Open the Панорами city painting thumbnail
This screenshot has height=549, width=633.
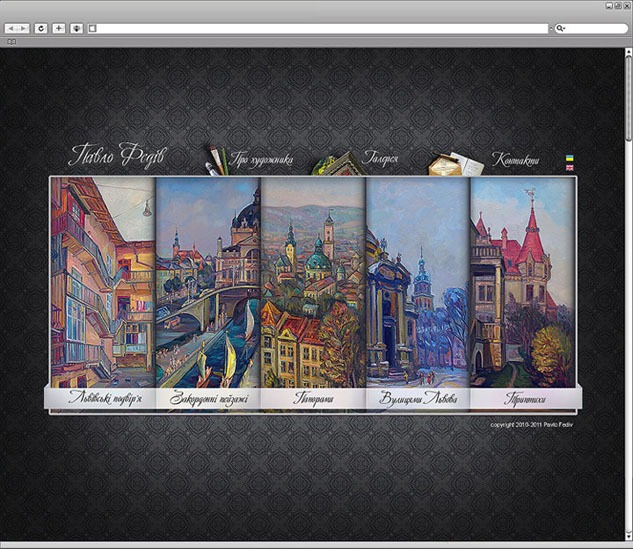pyautogui.click(x=313, y=282)
